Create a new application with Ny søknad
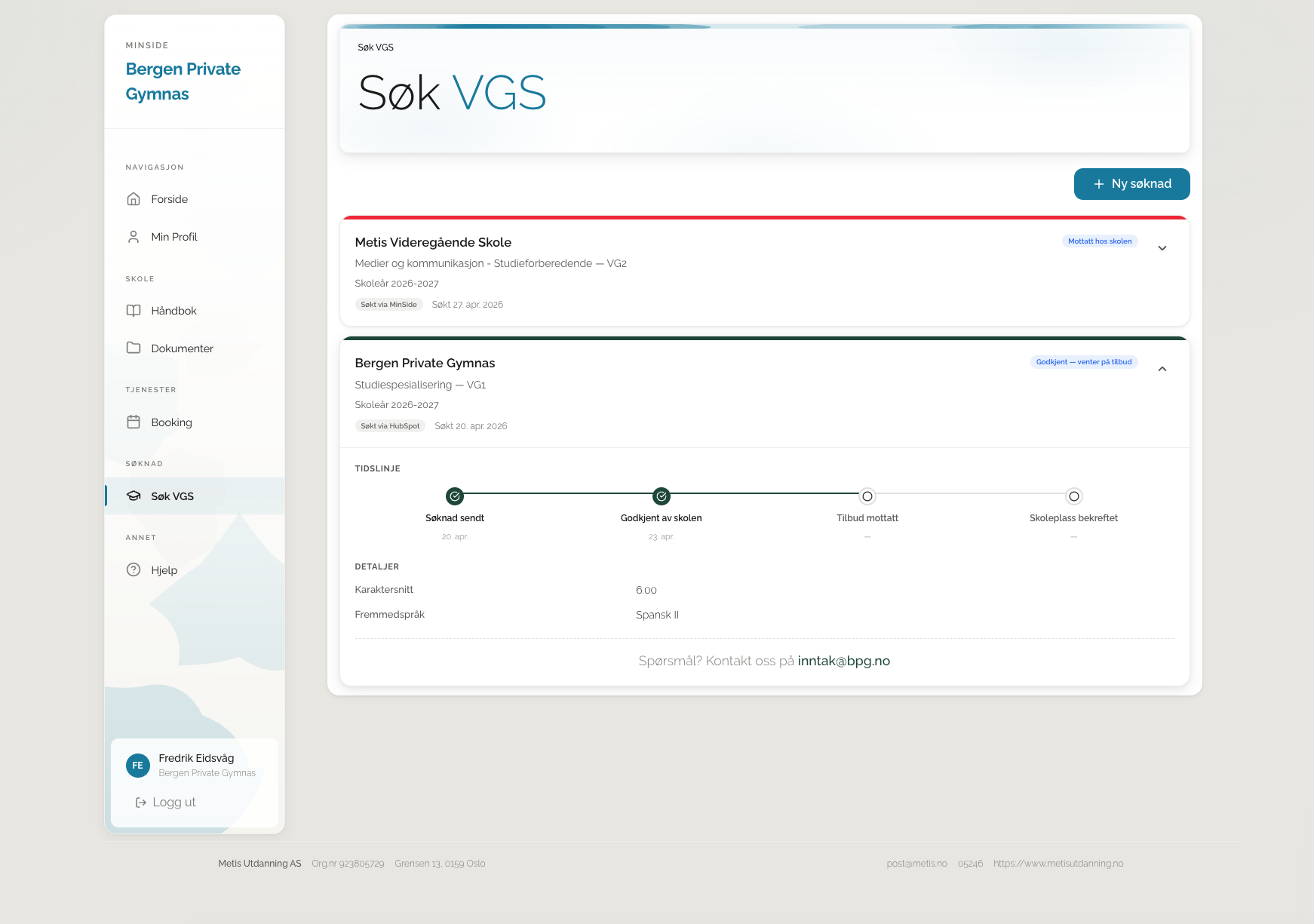This screenshot has height=924, width=1314. pos(1132,184)
